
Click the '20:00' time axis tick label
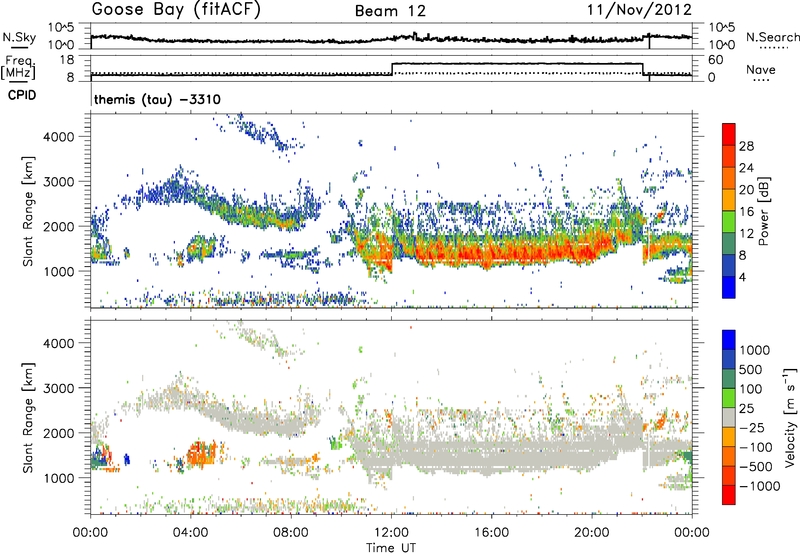tap(591, 533)
